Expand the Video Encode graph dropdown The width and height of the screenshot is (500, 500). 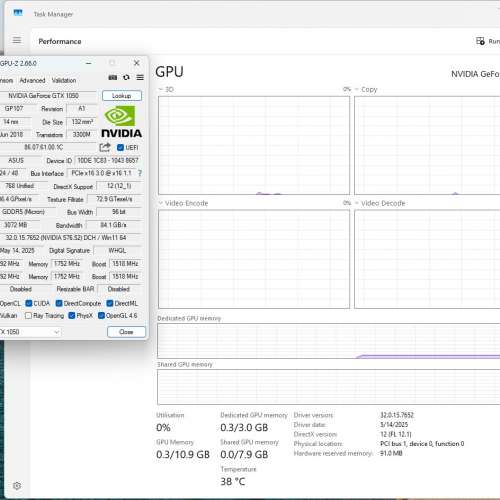[160, 203]
